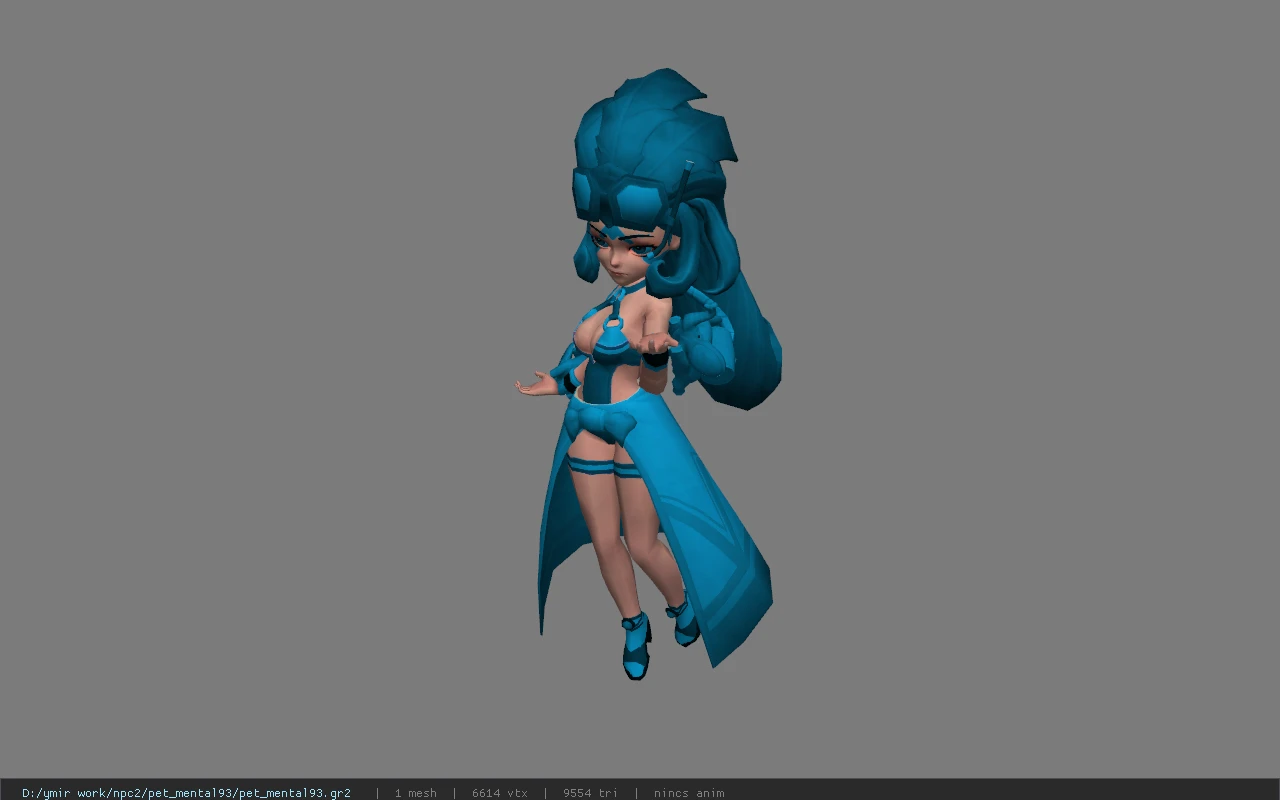Click the '9554 tri' triangle count
Screen dimensions: 1280x800
pyautogui.click(x=590, y=793)
